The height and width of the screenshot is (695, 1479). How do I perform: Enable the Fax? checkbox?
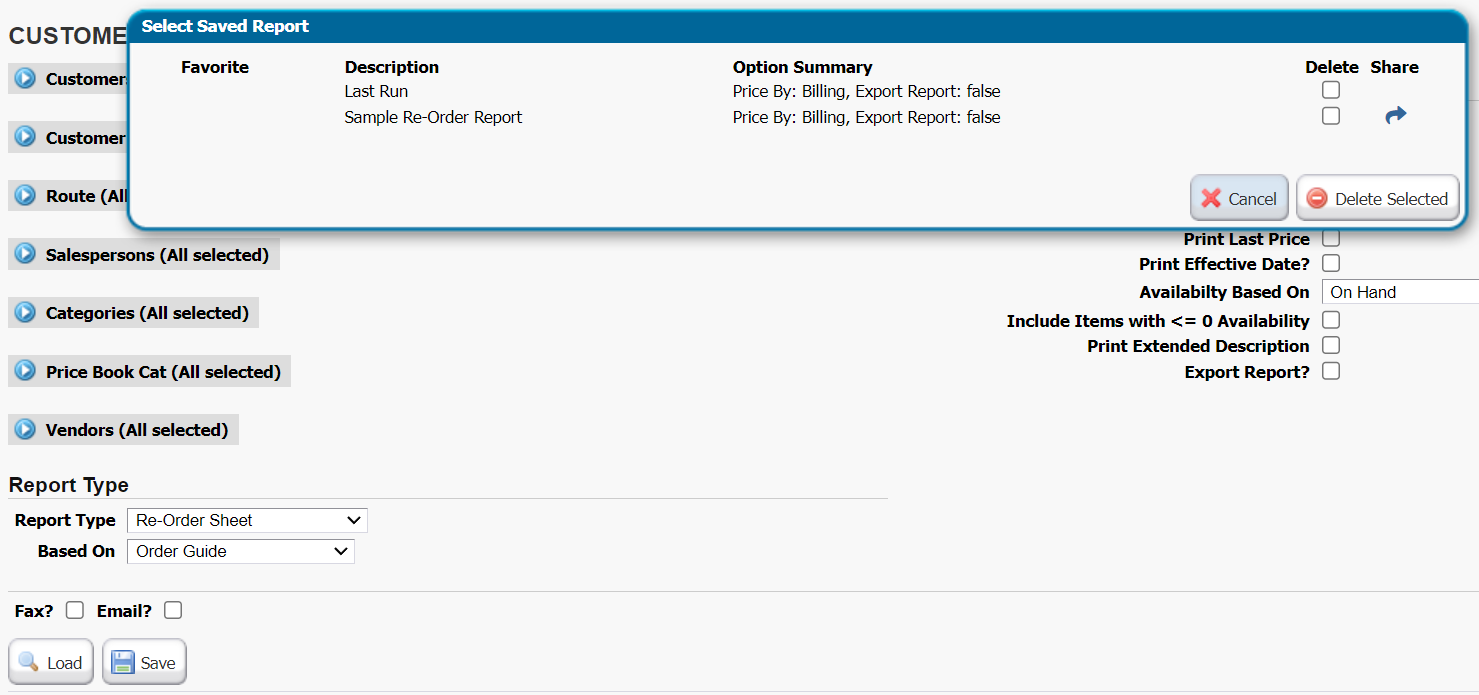pos(75,610)
